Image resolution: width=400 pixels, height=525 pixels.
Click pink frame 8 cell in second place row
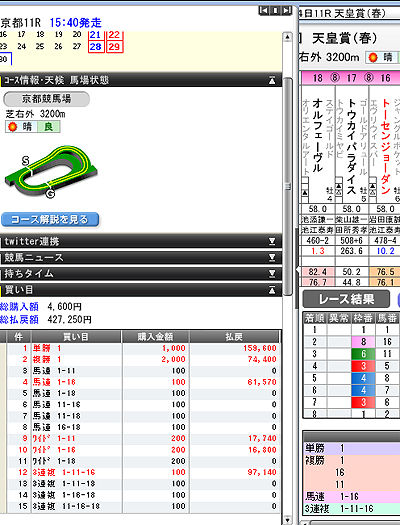point(363,342)
